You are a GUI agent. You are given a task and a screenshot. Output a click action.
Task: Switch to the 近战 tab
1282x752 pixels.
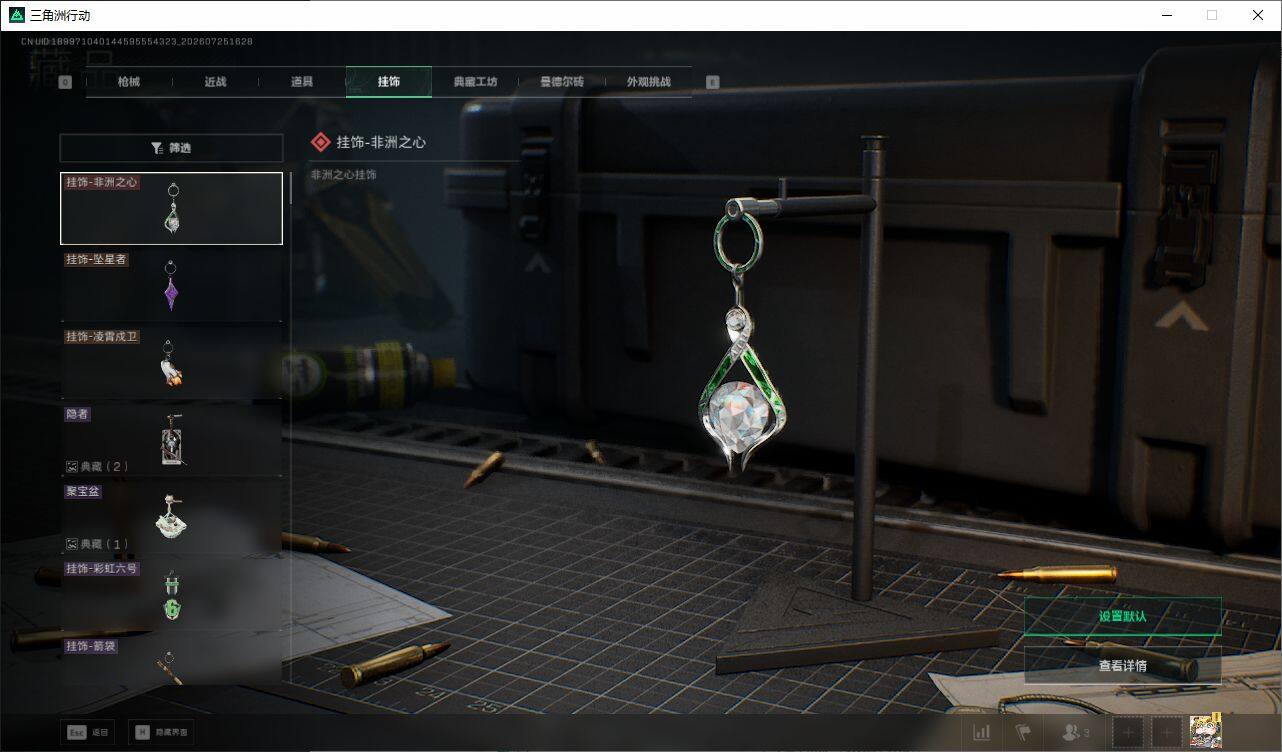(x=215, y=82)
